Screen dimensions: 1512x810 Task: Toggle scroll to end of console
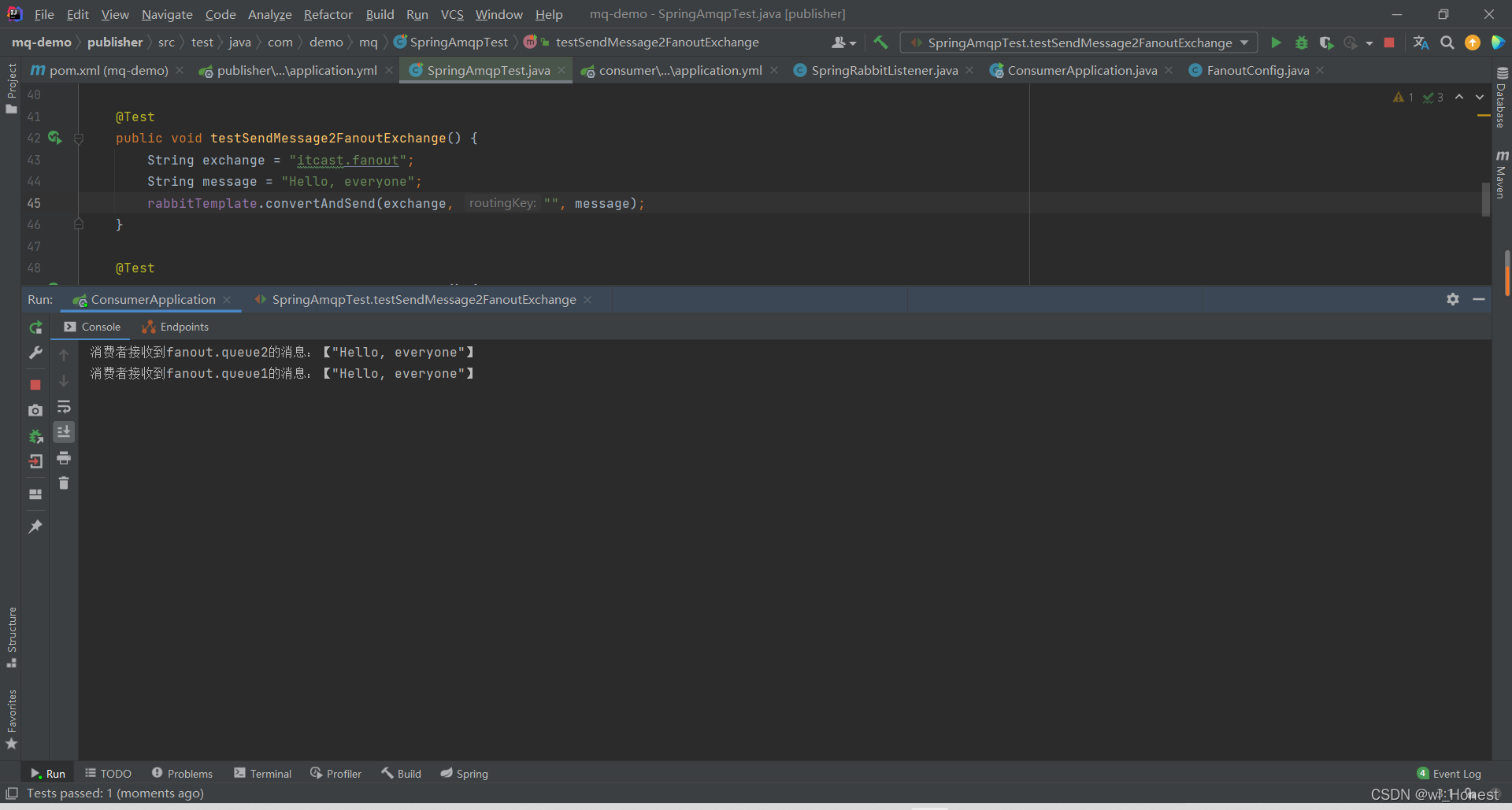click(64, 431)
